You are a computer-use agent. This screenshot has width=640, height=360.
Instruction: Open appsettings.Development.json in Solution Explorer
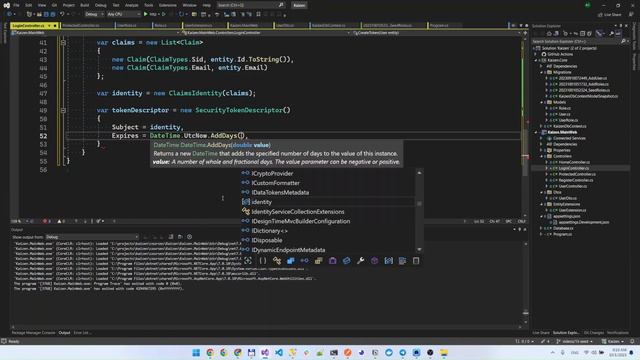[584, 222]
